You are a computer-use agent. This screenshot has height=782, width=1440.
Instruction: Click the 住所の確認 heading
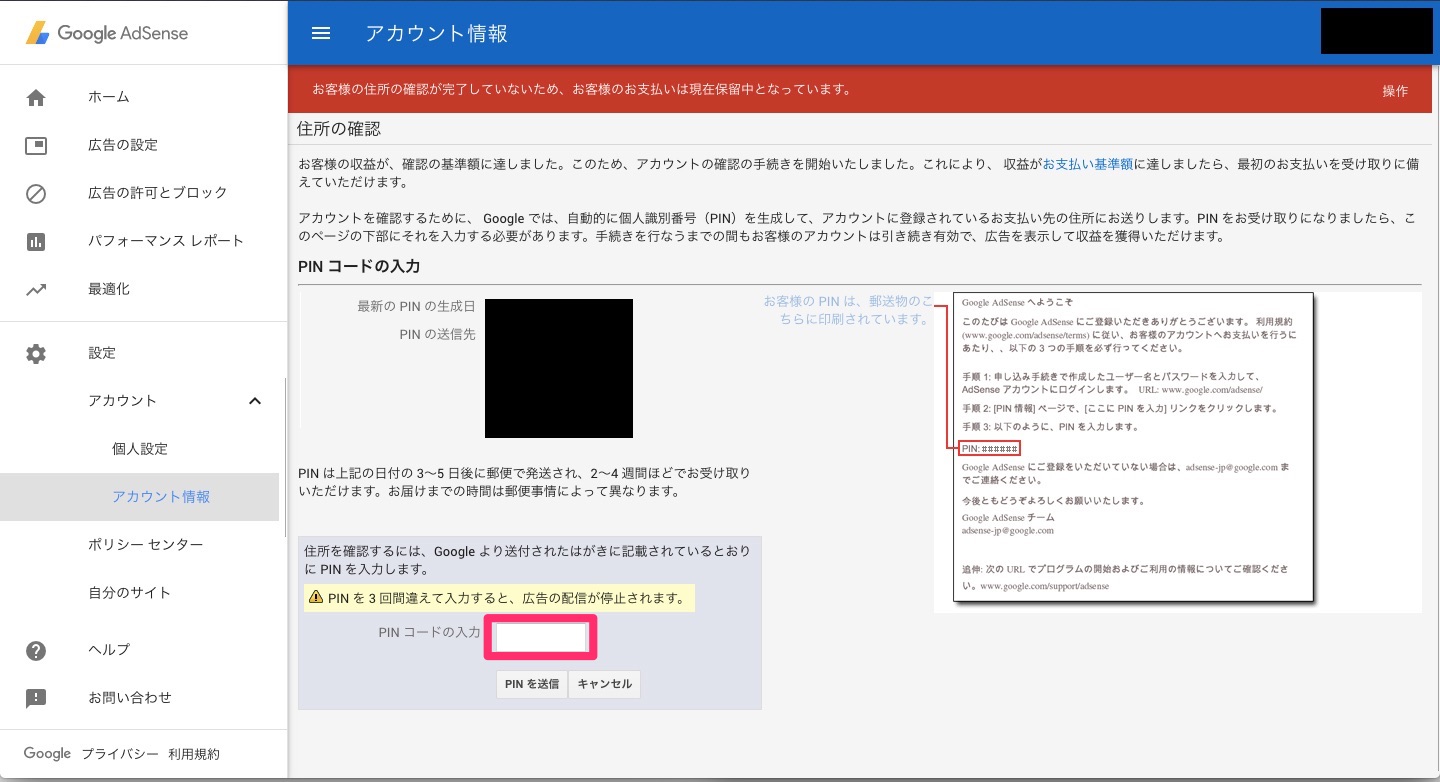(339, 129)
